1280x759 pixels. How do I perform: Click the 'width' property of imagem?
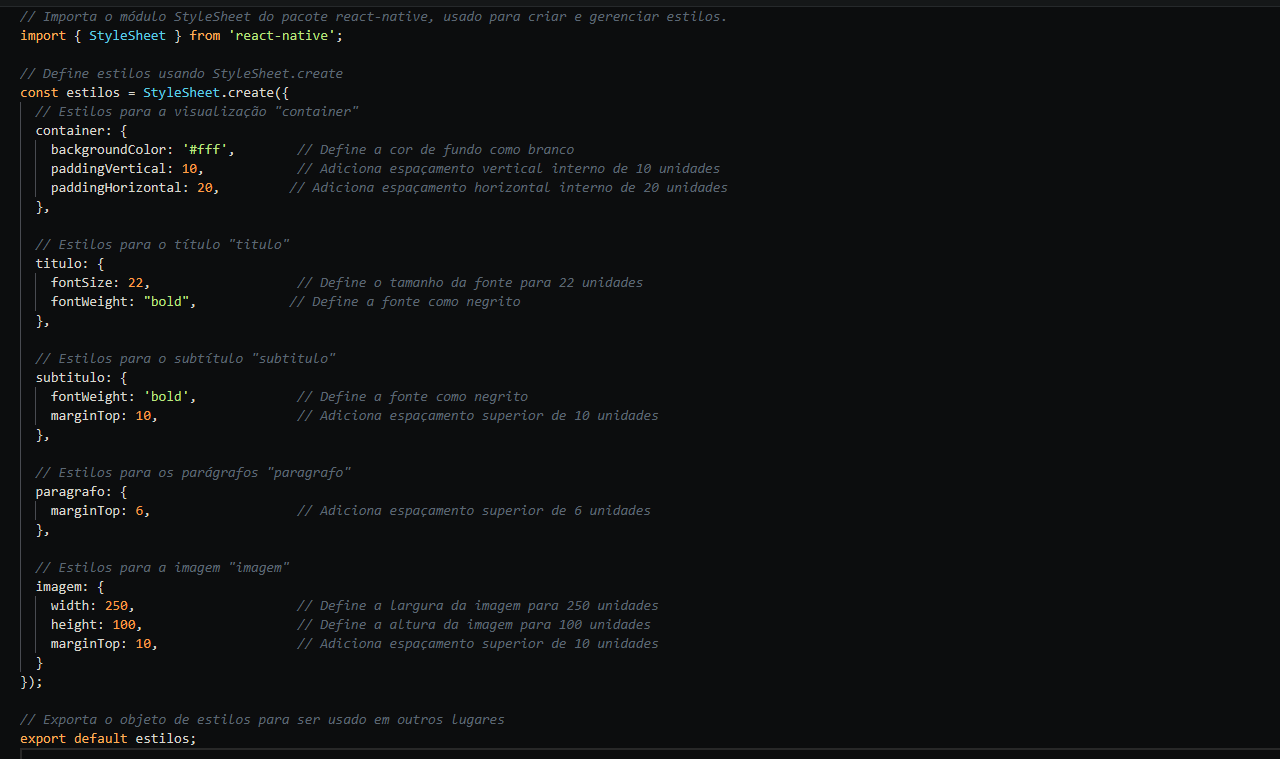click(70, 606)
